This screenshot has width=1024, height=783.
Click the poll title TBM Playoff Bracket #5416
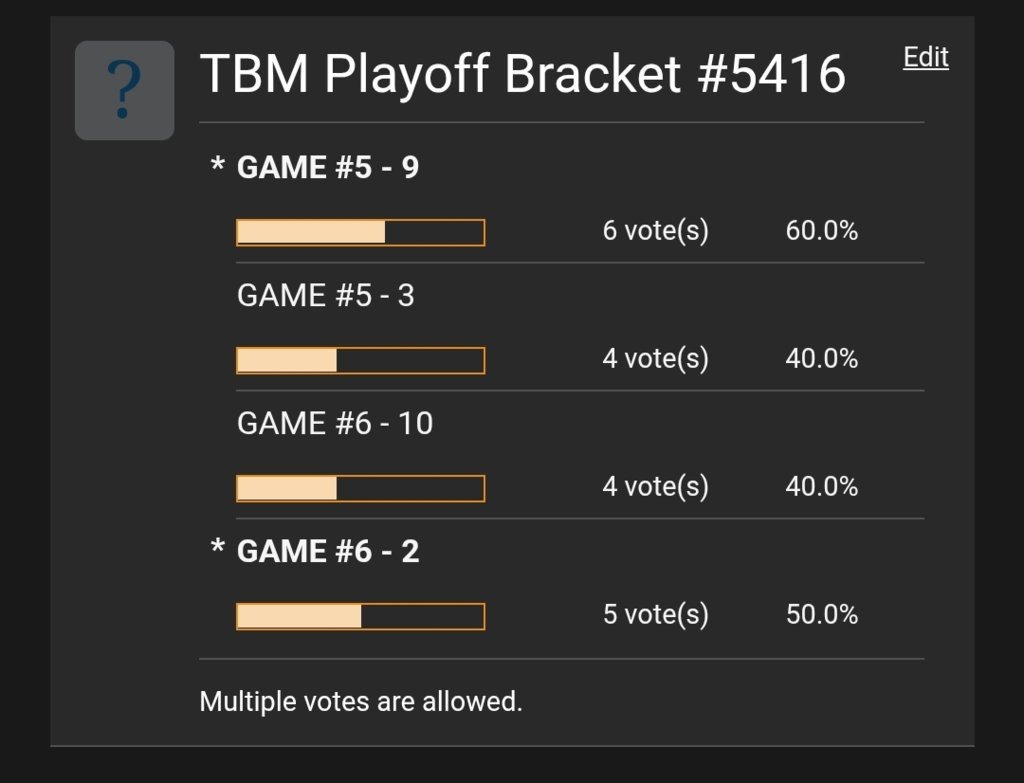522,74
